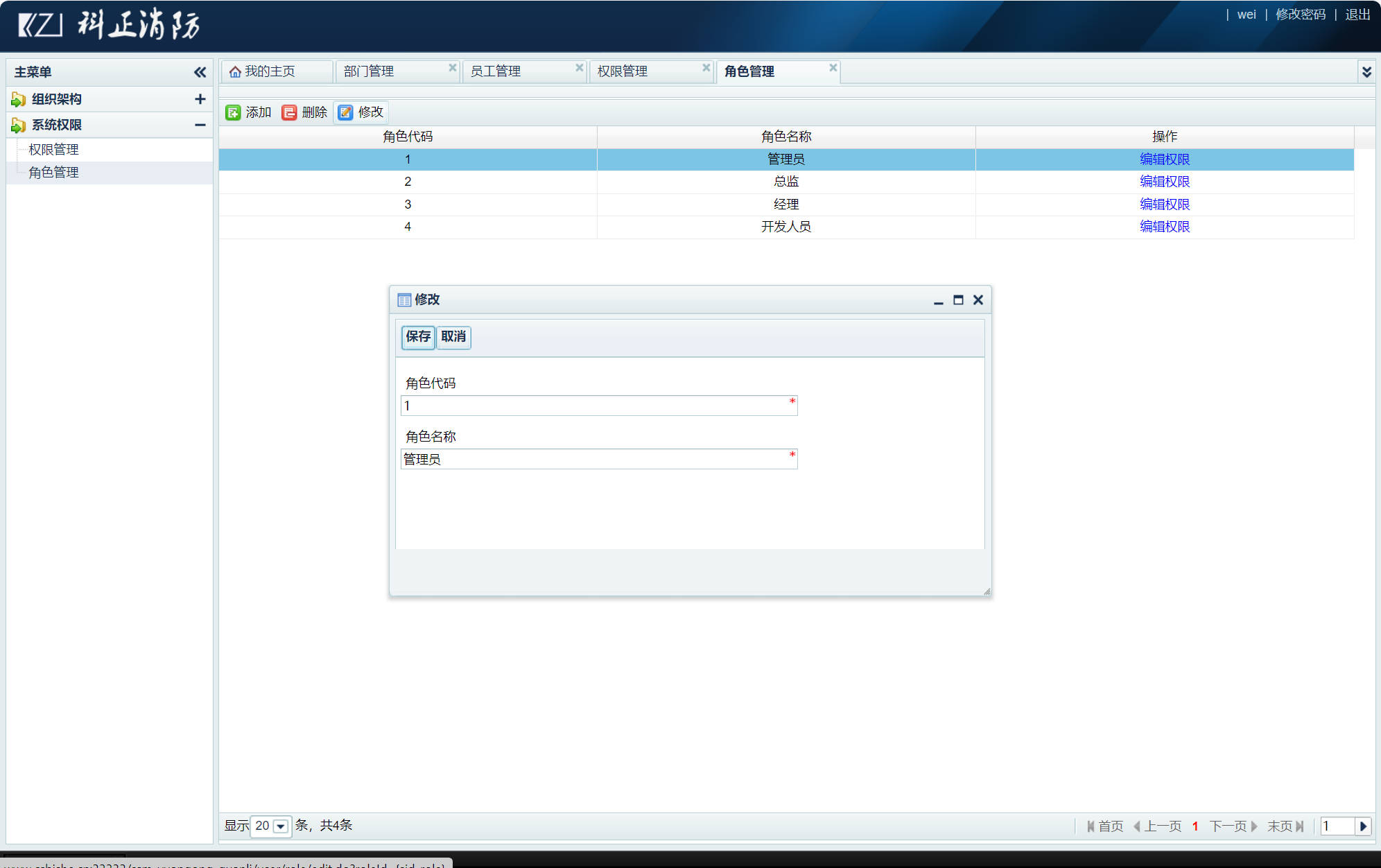The width and height of the screenshot is (1381, 868).
Task: Open the page size dropdown showing 20
Action: [x=280, y=826]
